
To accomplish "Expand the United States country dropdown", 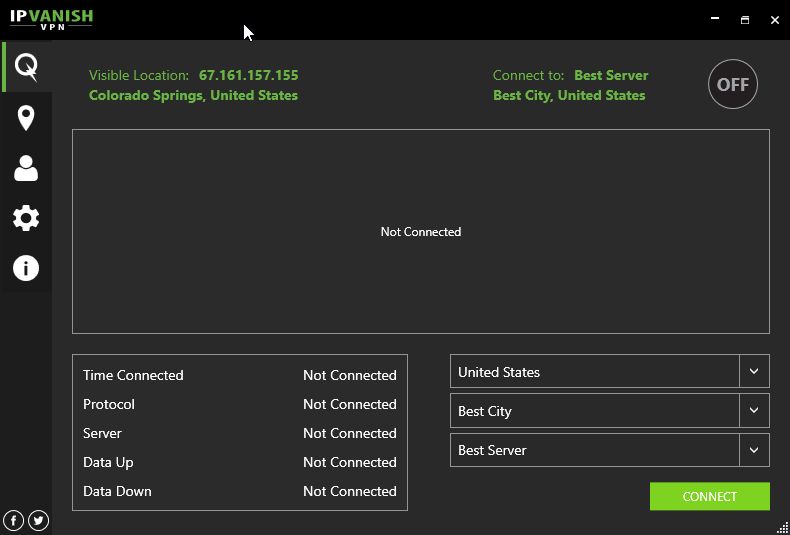I will 754,372.
